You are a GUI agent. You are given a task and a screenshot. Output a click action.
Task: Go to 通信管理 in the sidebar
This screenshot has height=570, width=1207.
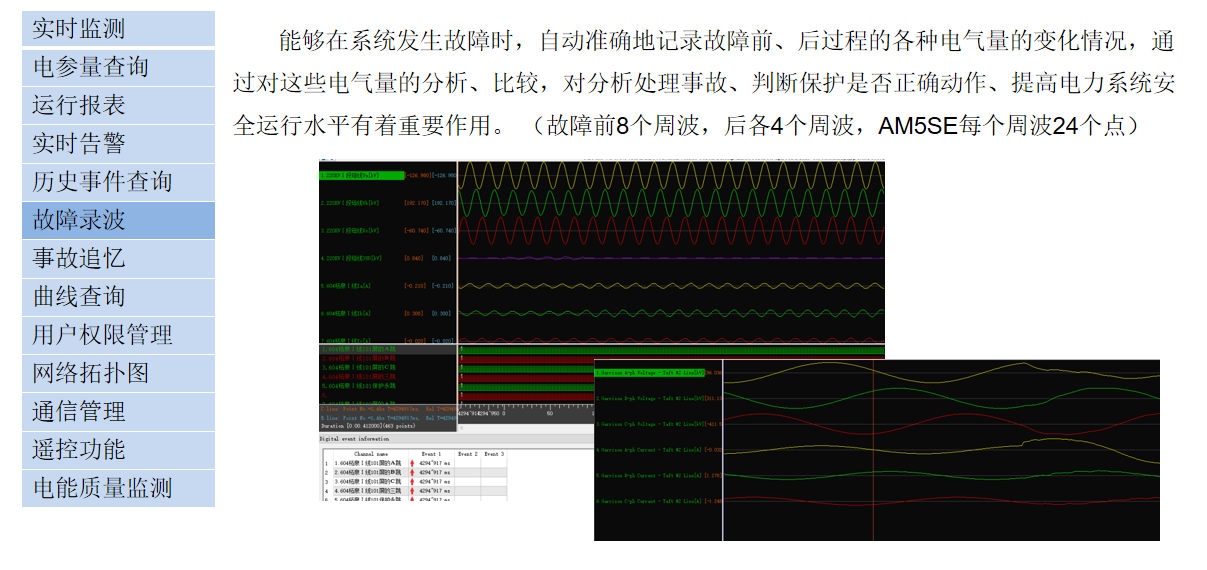[118, 411]
